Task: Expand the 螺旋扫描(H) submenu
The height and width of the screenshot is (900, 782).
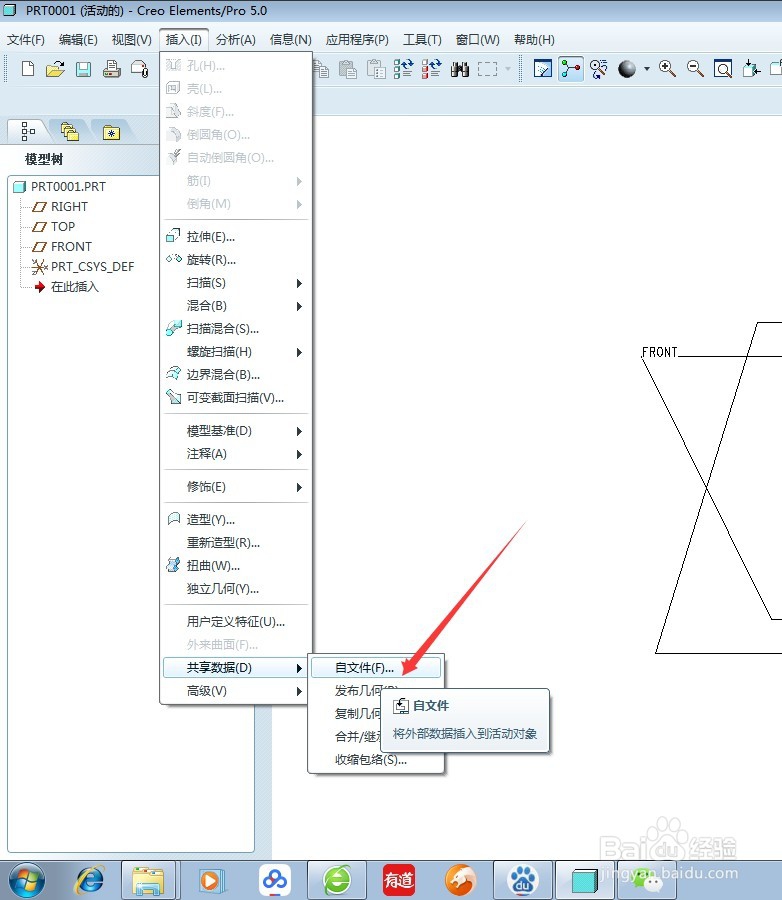Action: (x=236, y=352)
